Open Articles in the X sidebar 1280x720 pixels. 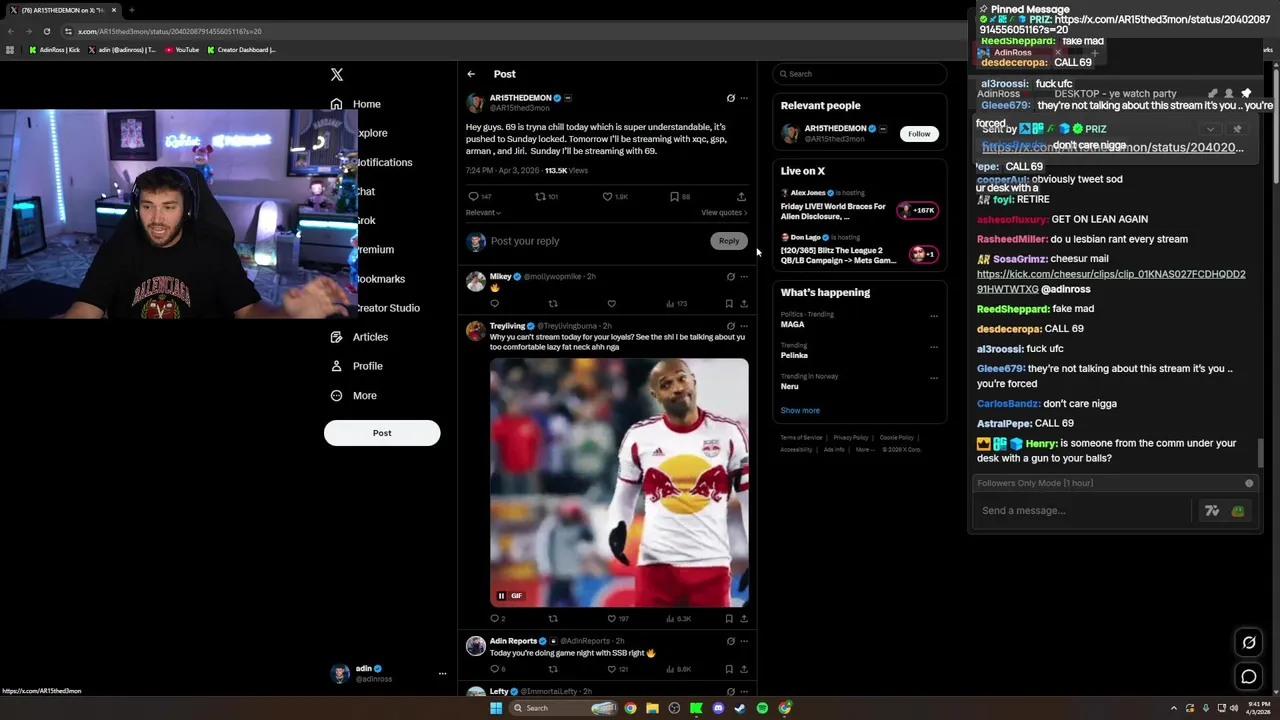pos(359,337)
